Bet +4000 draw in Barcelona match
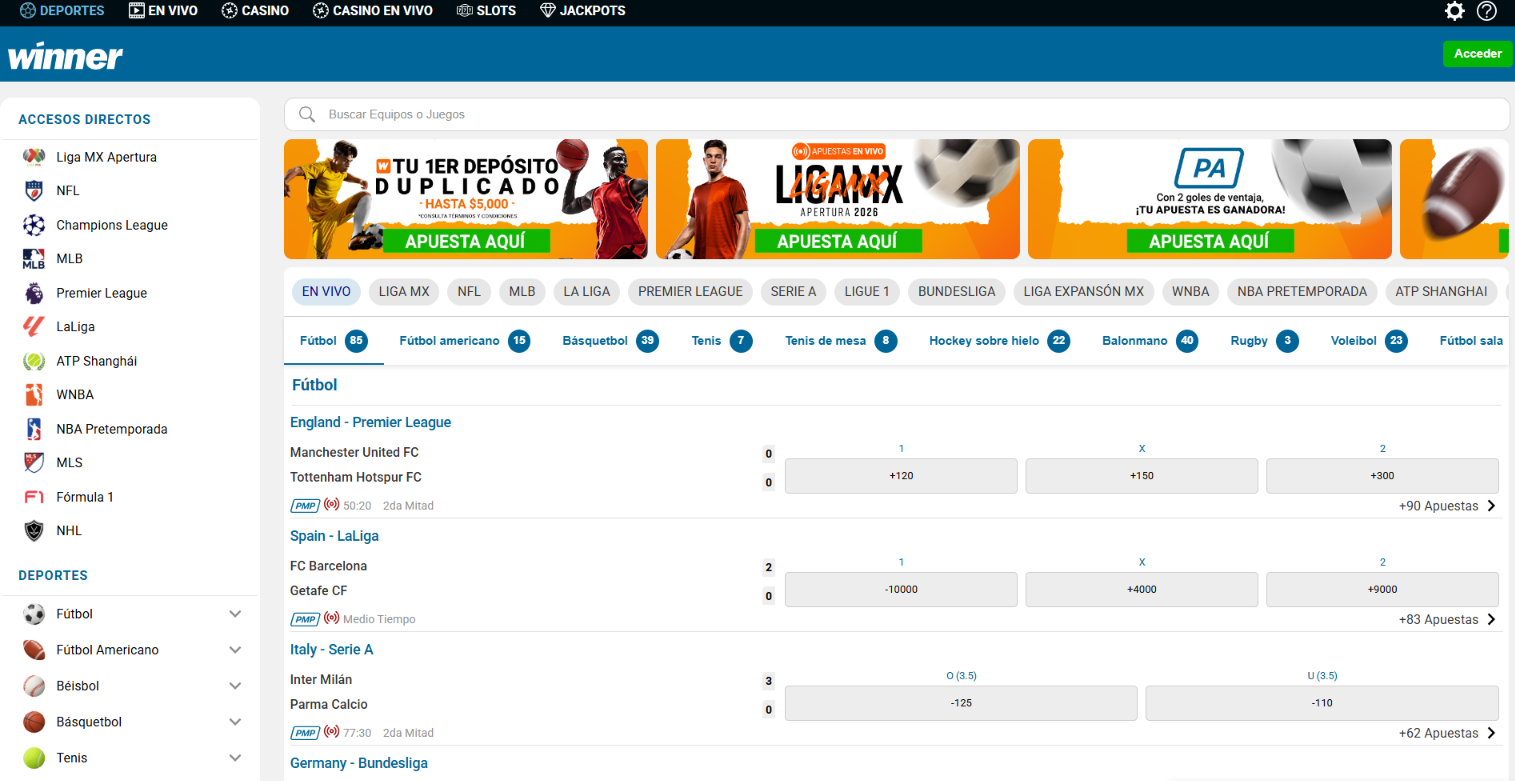Image resolution: width=1515 pixels, height=781 pixels. [1142, 589]
